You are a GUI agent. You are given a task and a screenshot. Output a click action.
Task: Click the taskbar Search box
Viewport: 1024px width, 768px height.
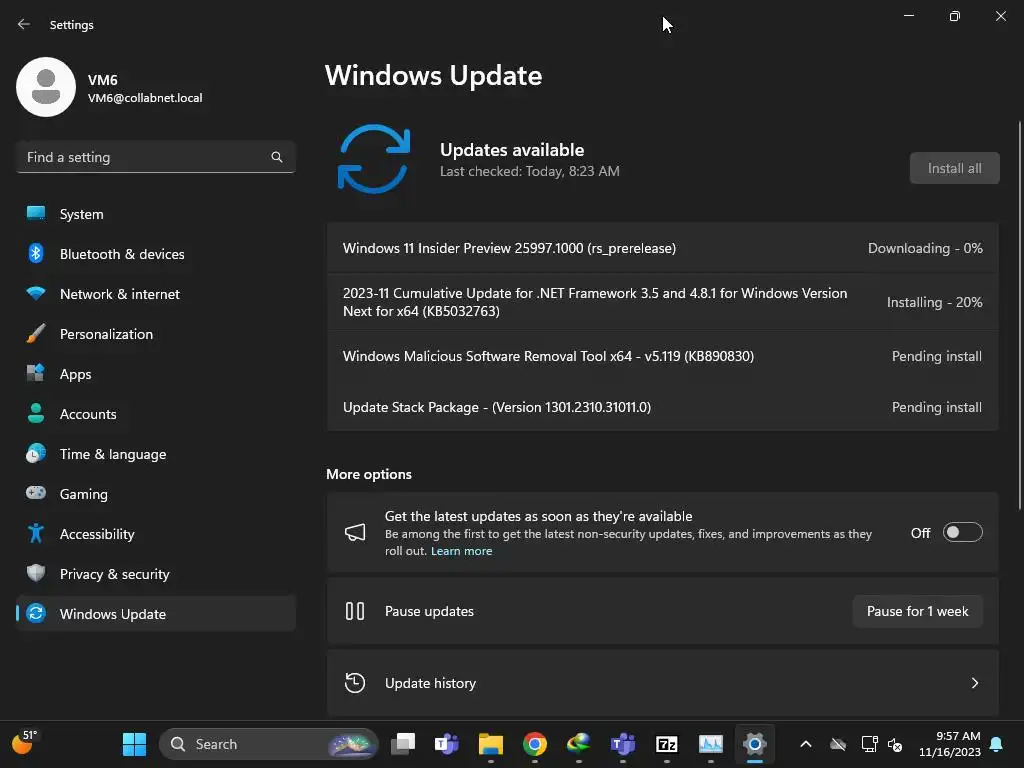pos(268,744)
